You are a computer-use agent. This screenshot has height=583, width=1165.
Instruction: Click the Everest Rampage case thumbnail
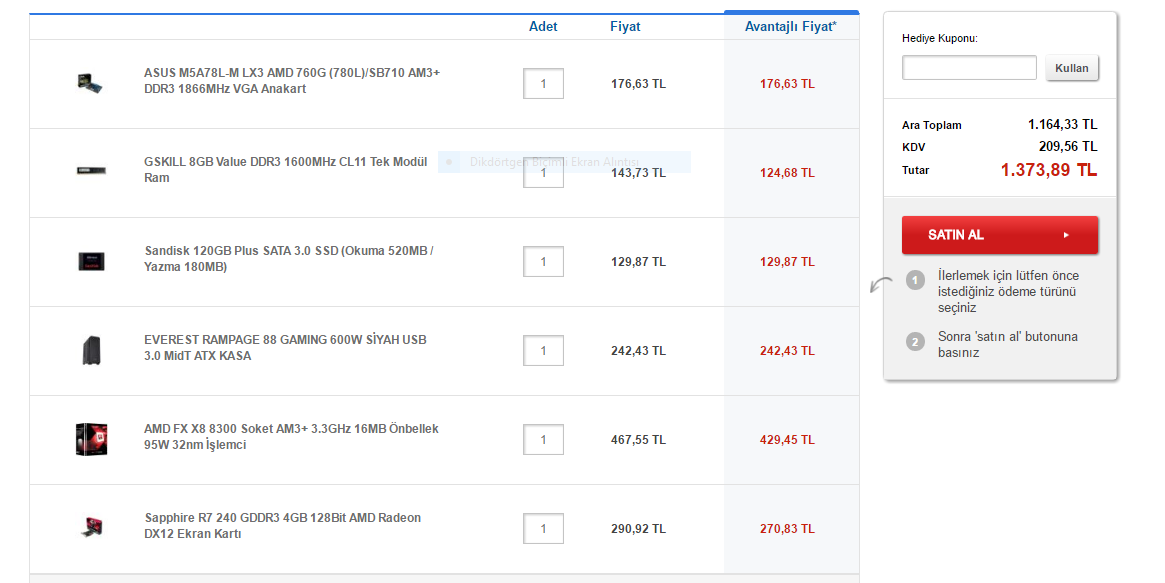(91, 351)
